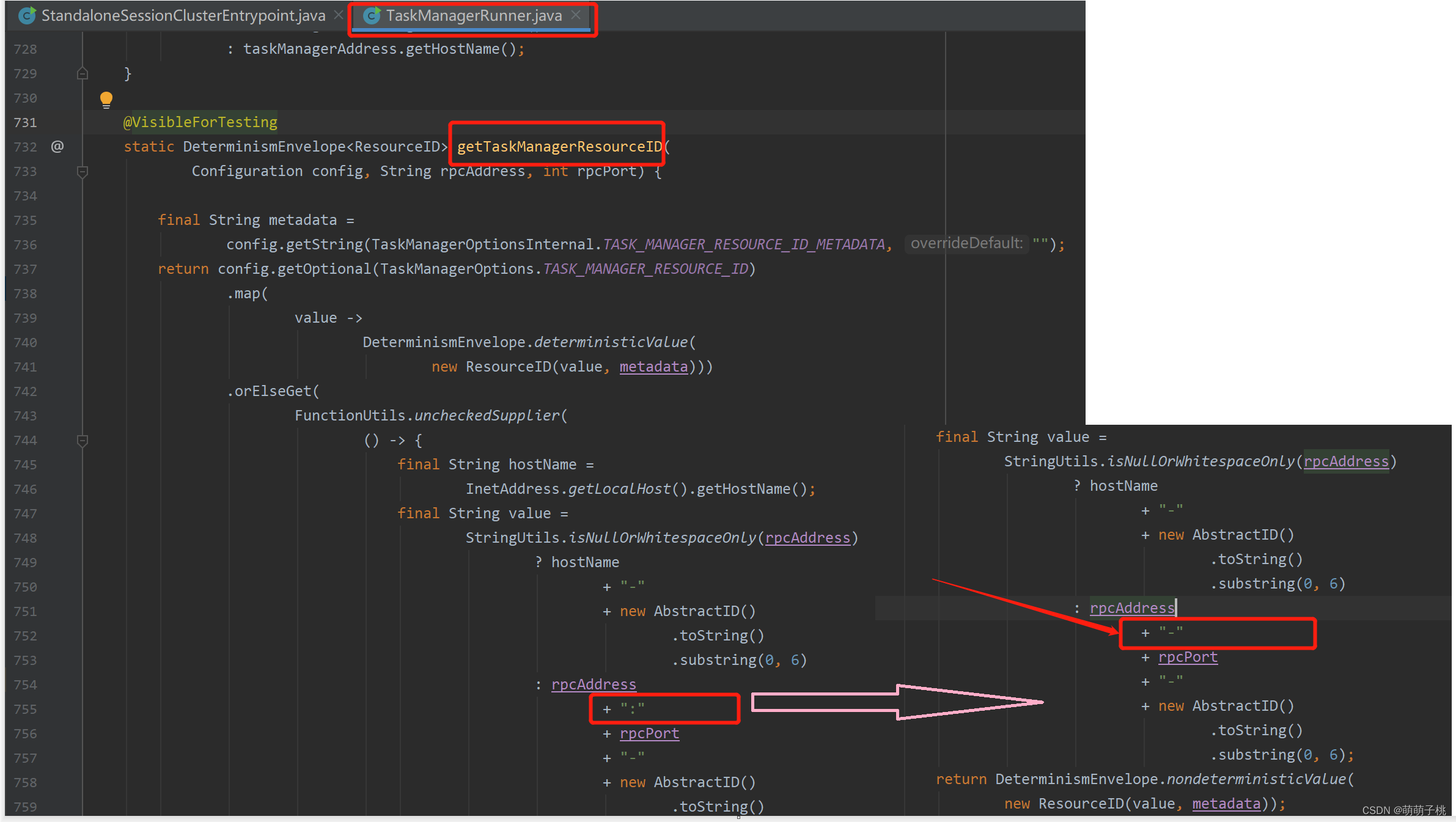Click line number 731 in gutter
This screenshot has height=822, width=1456.
(25, 122)
